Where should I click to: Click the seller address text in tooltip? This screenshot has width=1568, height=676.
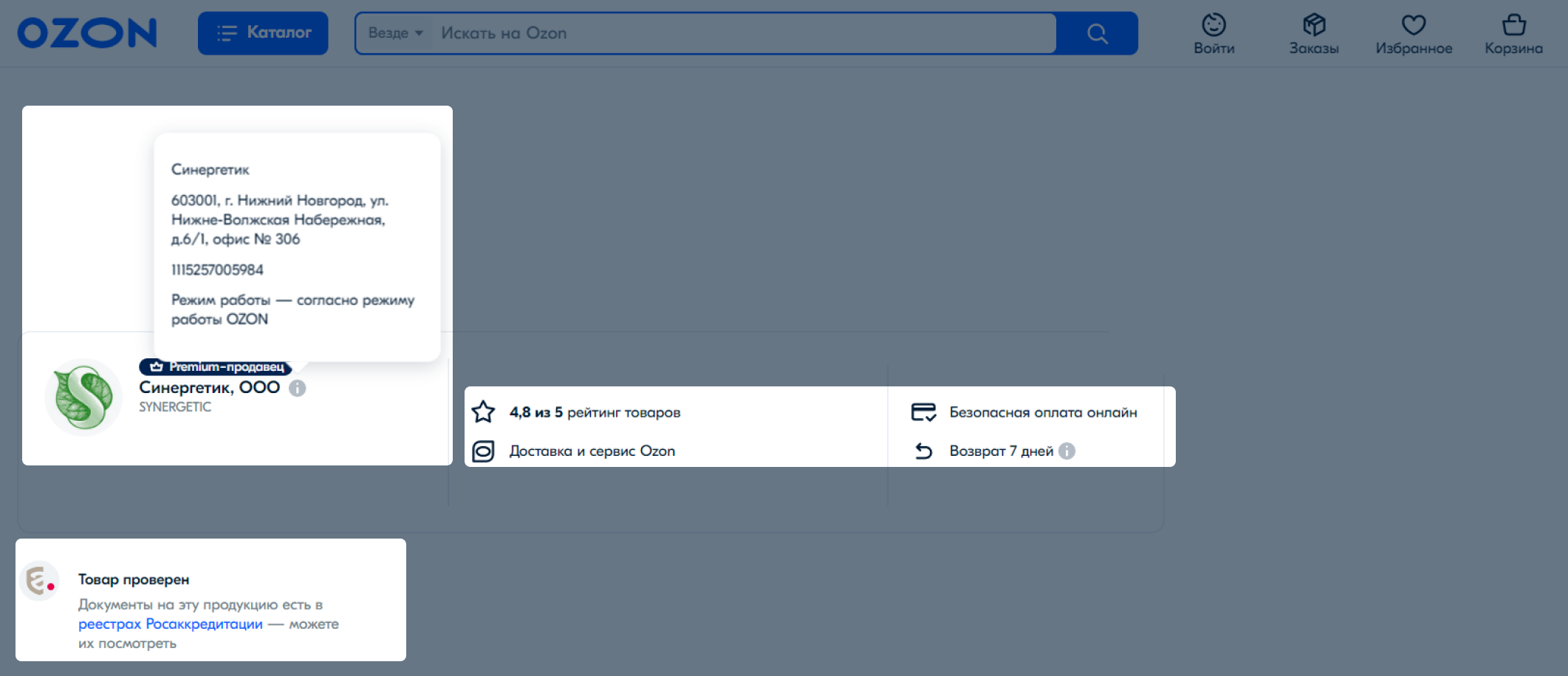point(280,219)
